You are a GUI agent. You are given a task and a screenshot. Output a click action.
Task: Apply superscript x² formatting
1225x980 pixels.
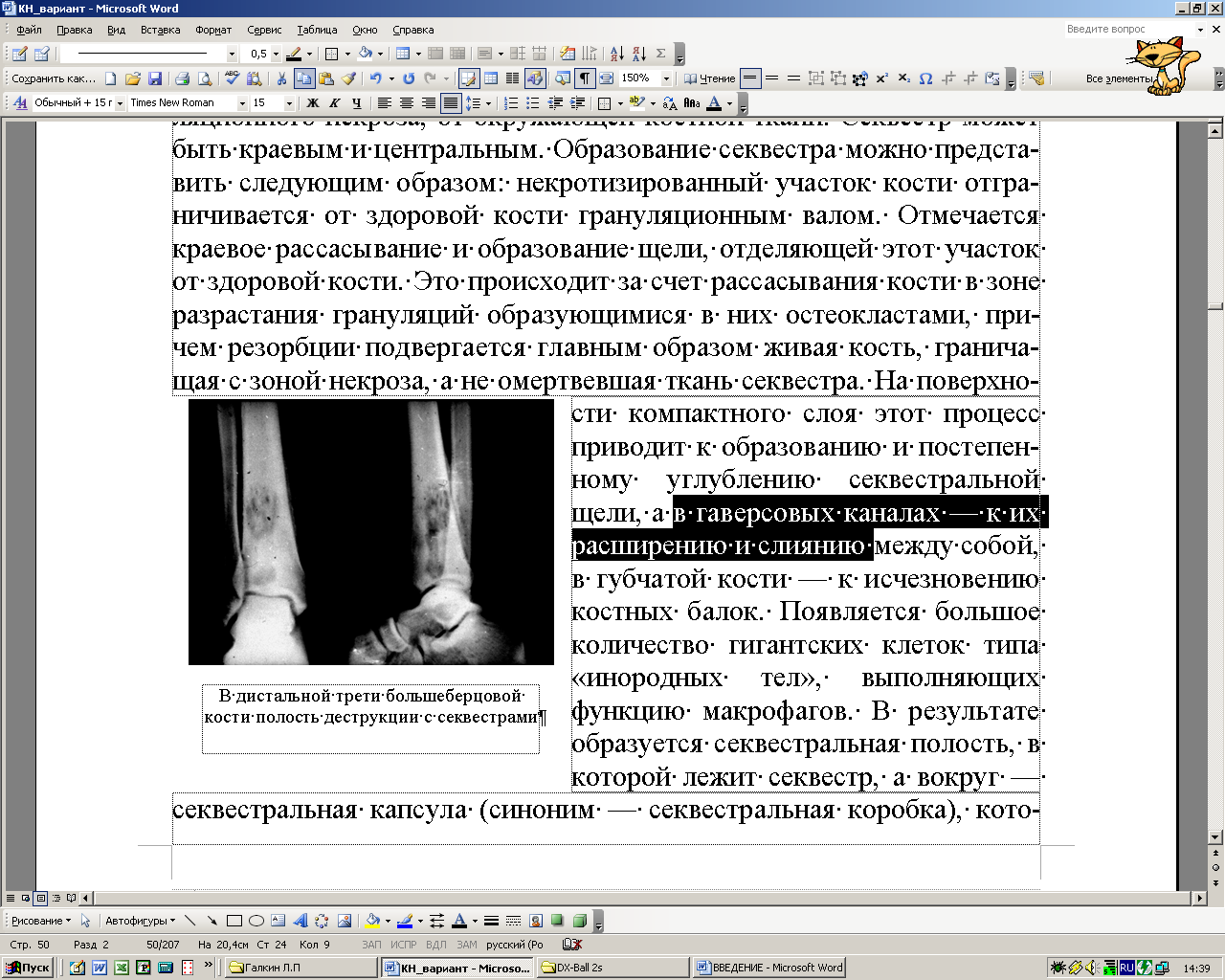point(881,78)
